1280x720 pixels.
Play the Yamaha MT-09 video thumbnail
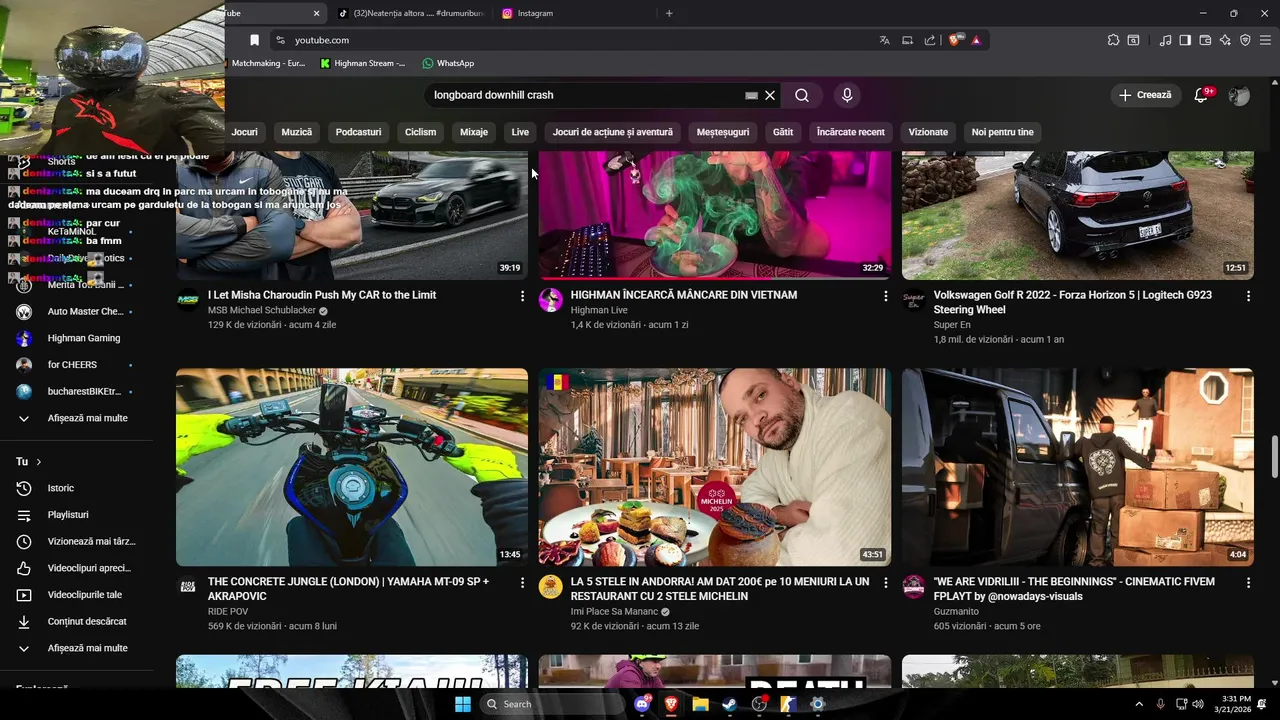click(352, 467)
